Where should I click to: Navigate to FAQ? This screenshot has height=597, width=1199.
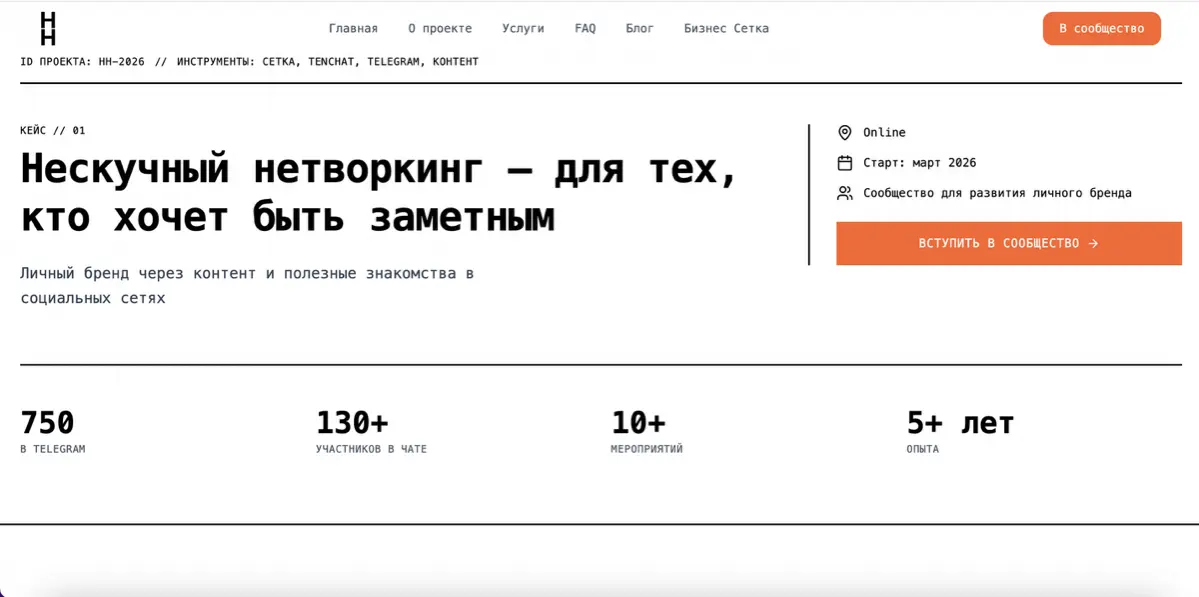pyautogui.click(x=585, y=28)
